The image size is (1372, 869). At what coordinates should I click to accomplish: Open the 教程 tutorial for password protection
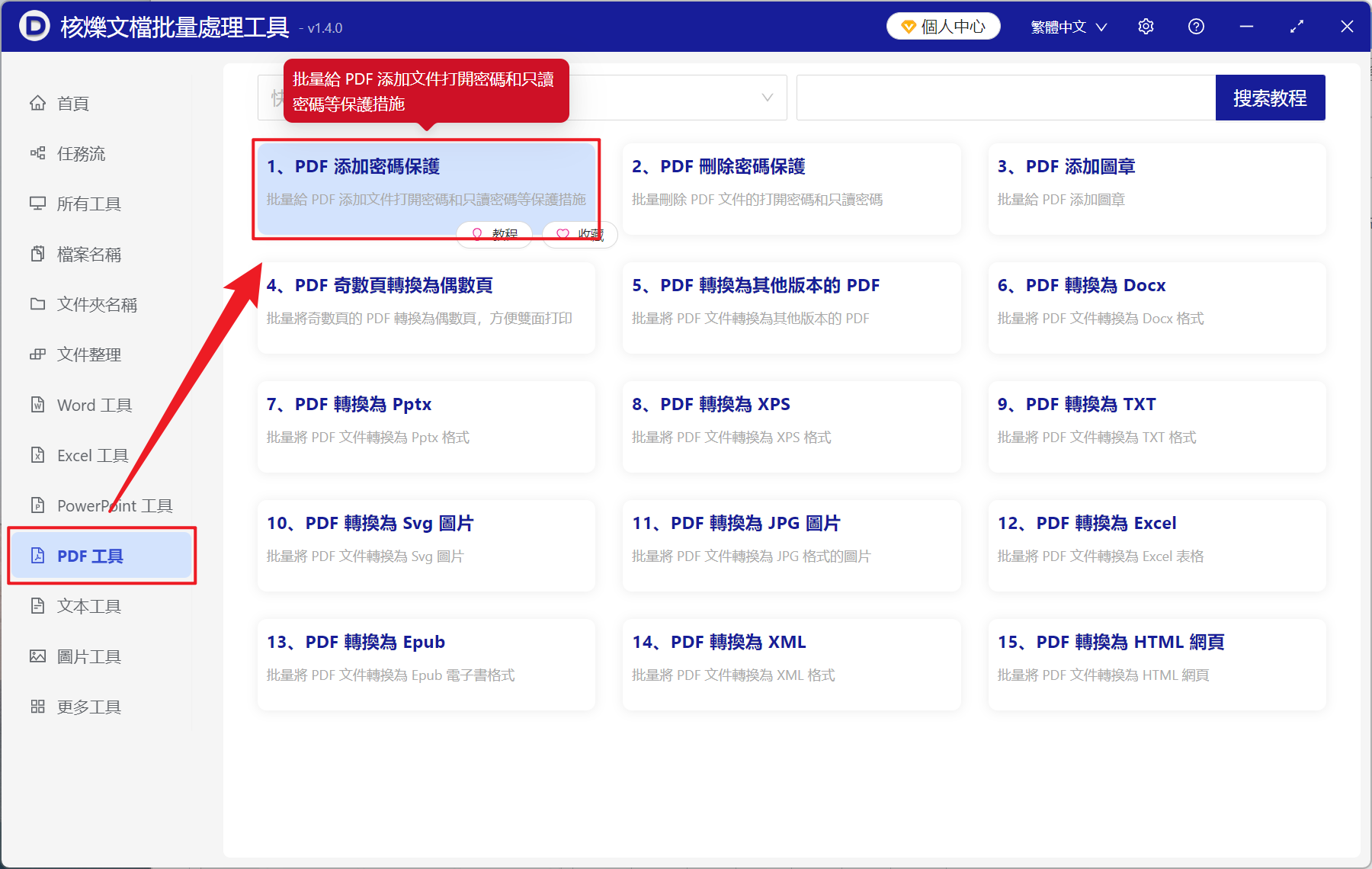tap(494, 234)
